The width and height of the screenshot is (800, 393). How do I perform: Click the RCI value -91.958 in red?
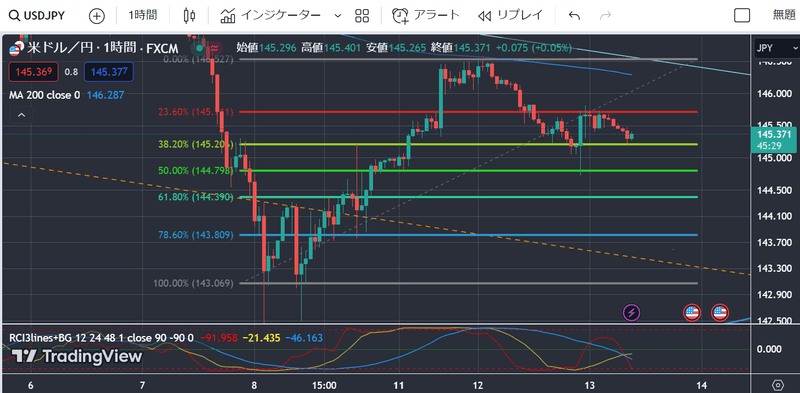[219, 337]
